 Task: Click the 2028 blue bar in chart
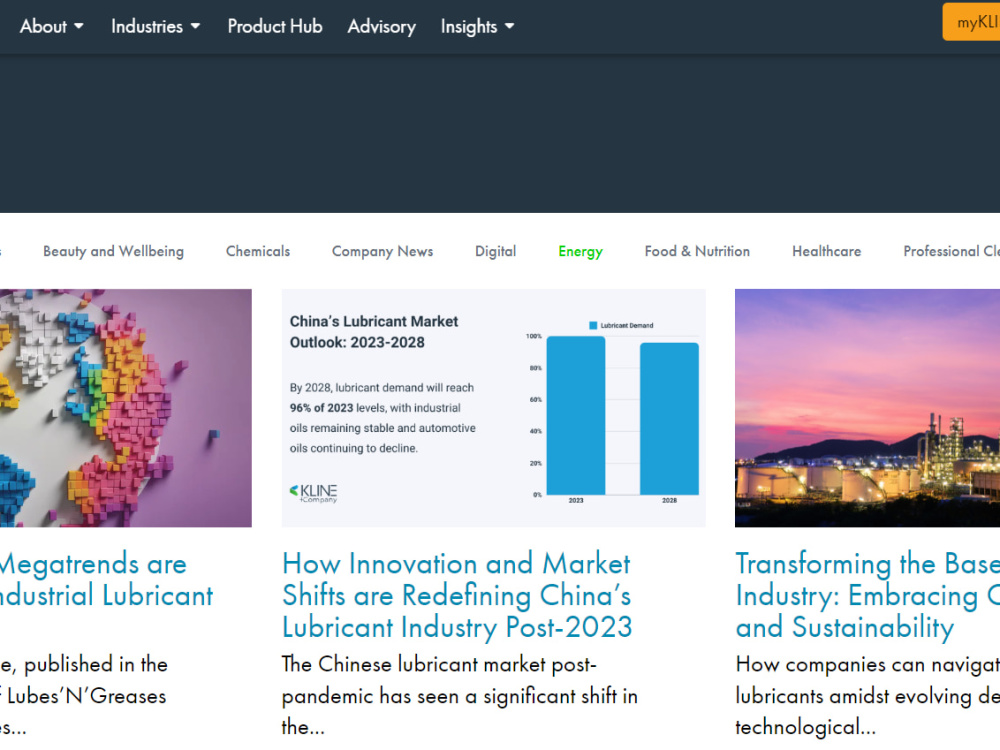pyautogui.click(x=669, y=418)
